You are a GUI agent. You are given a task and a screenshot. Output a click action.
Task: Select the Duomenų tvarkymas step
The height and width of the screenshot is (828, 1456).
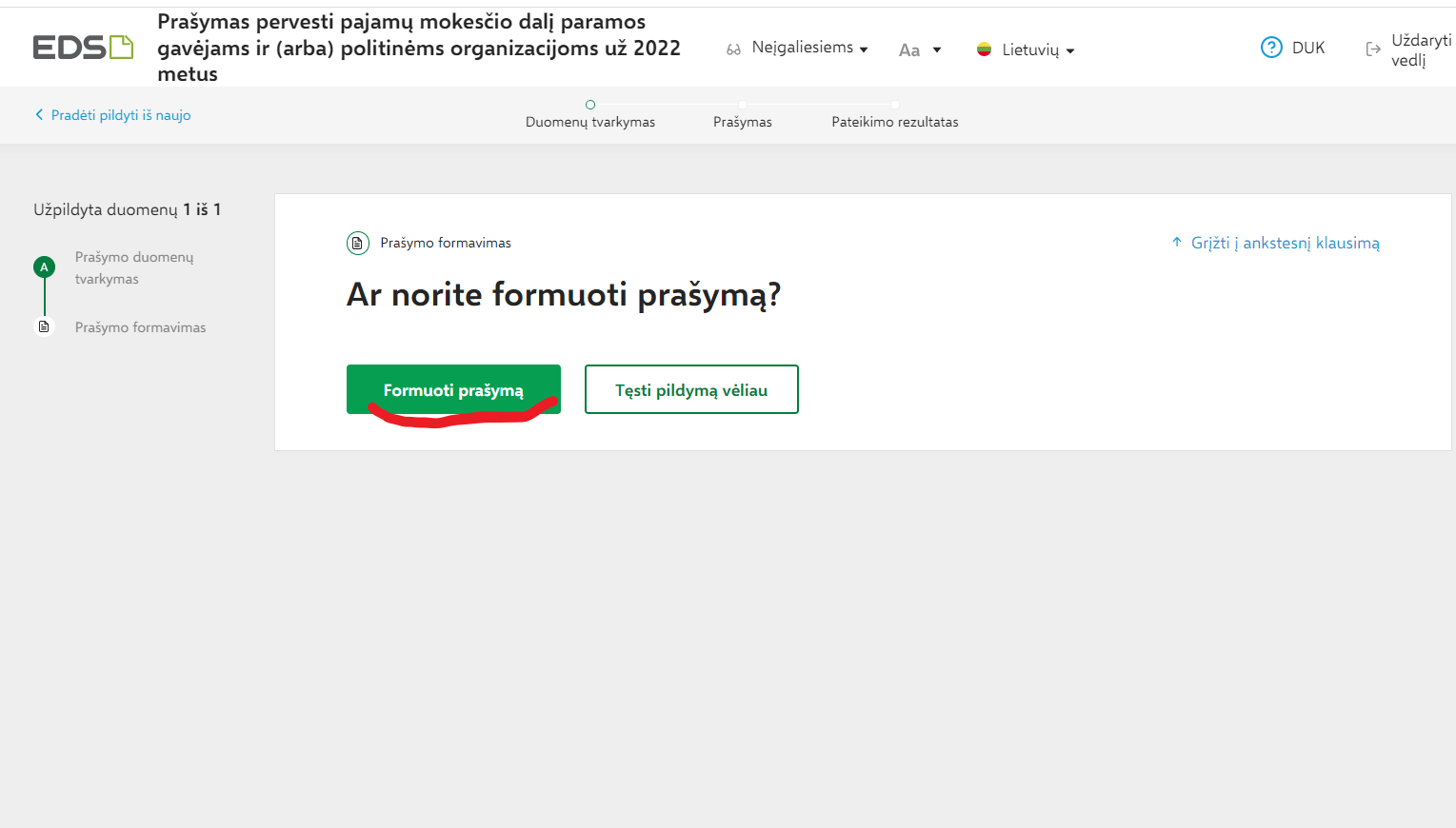(x=590, y=122)
